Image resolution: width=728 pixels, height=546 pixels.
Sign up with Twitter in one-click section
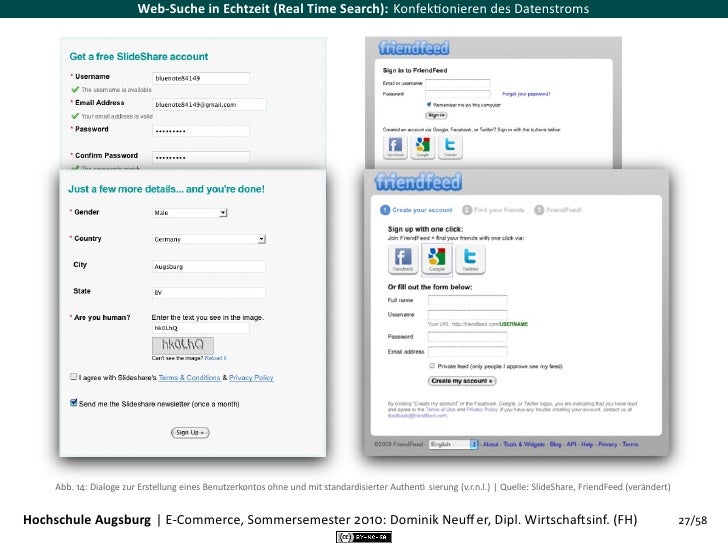tap(470, 259)
